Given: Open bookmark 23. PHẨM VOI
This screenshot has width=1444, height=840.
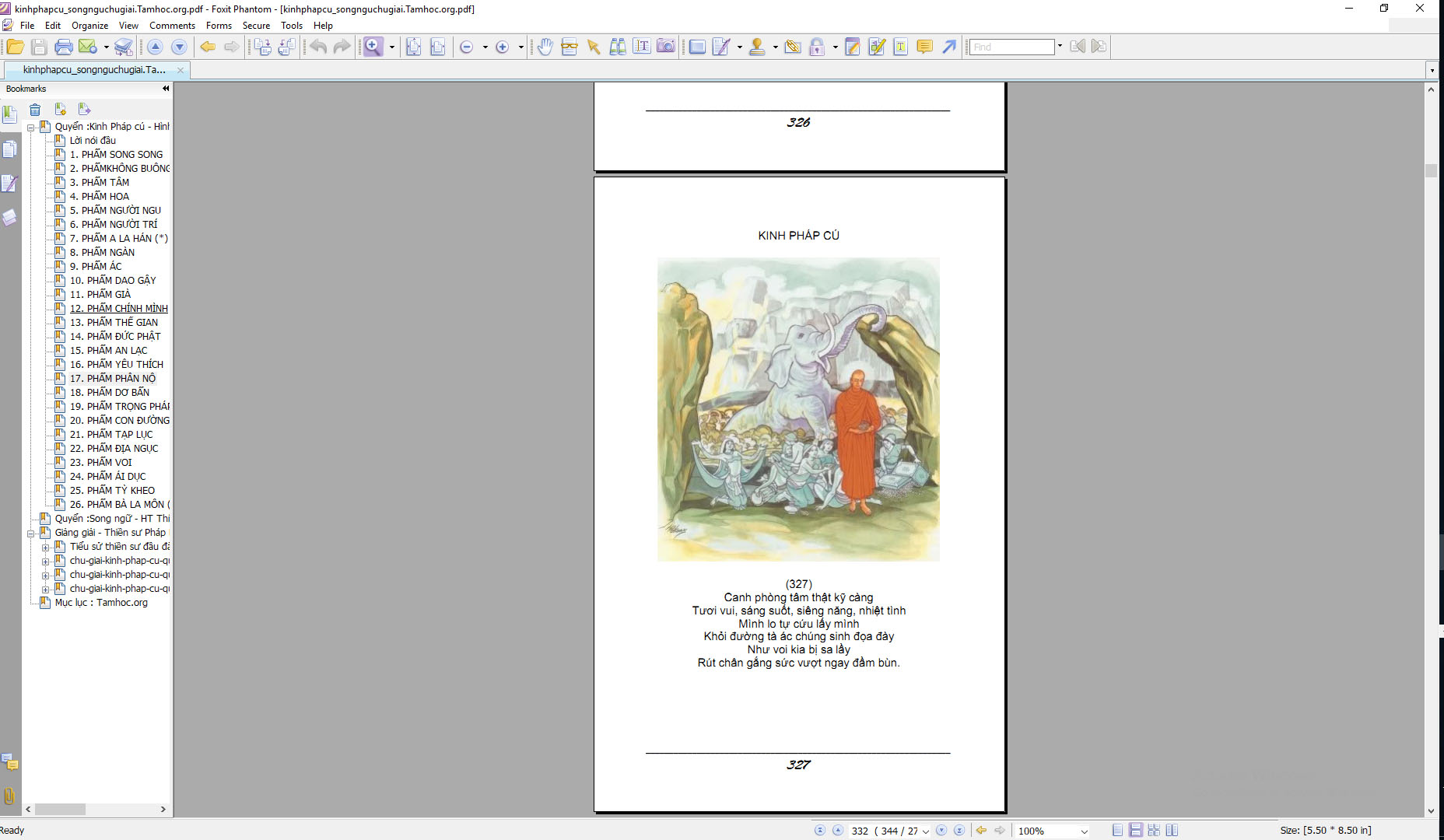Looking at the screenshot, I should pyautogui.click(x=101, y=463).
